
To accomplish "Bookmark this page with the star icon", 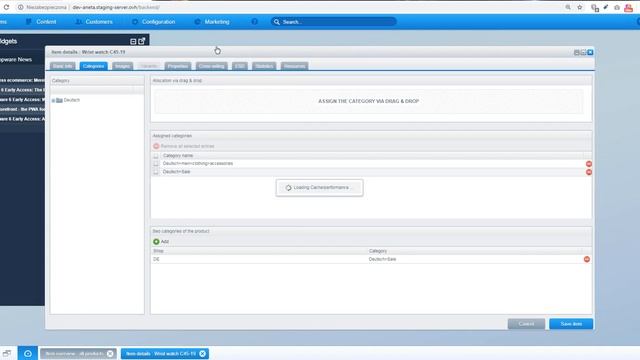I will click(580, 7).
